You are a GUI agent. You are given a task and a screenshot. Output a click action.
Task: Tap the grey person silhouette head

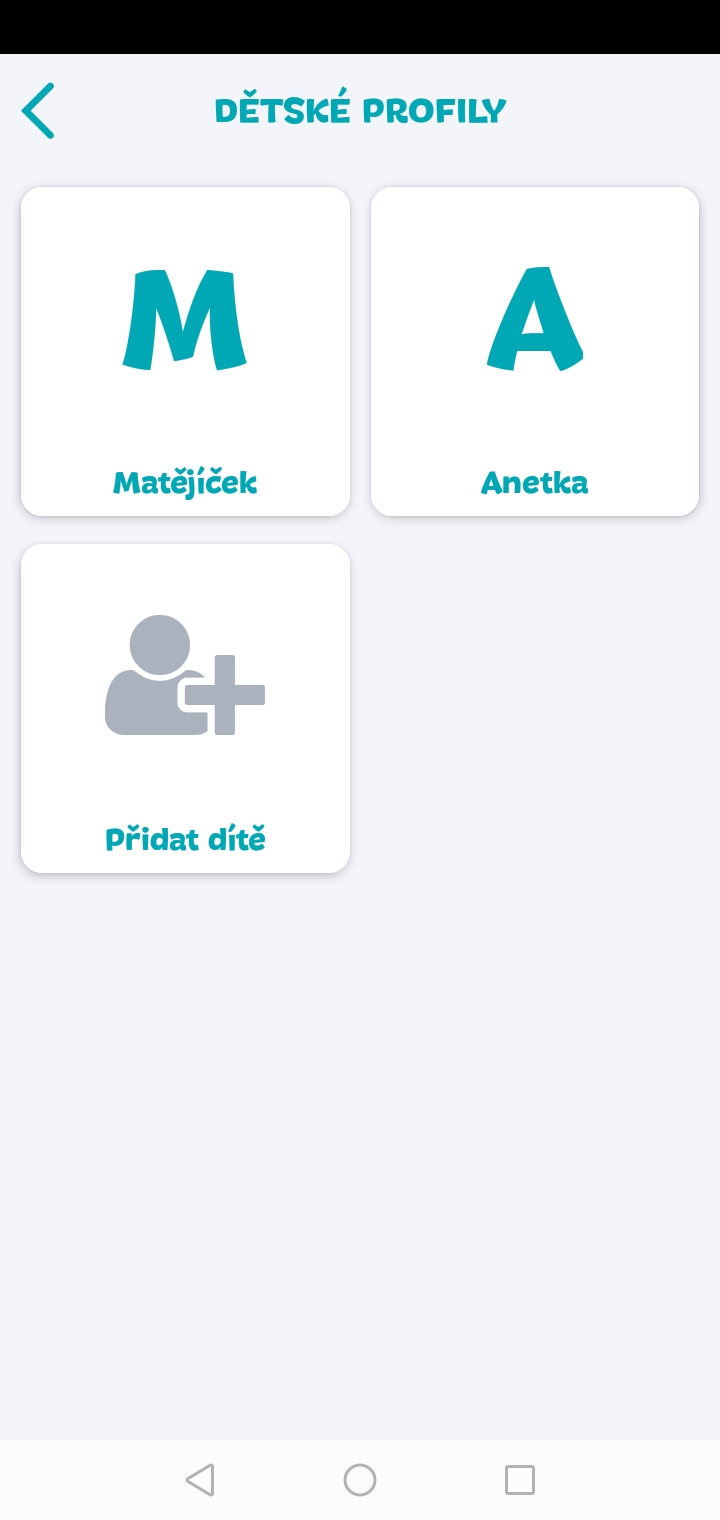tap(160, 645)
